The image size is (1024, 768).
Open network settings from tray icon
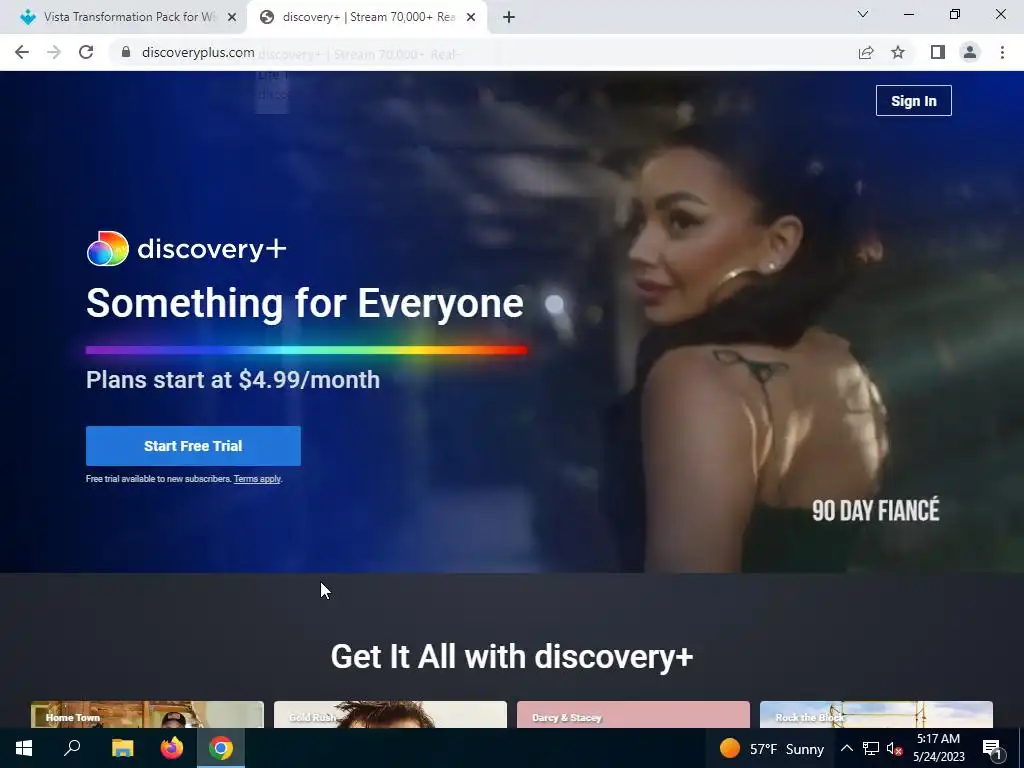point(871,748)
